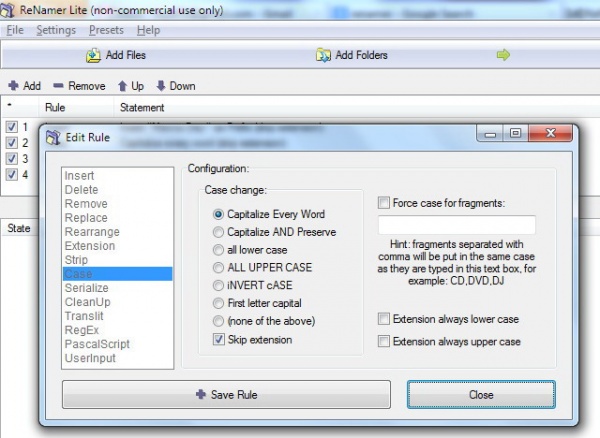600x438 pixels.
Task: Enable Force case for fragments
Action: 384,203
